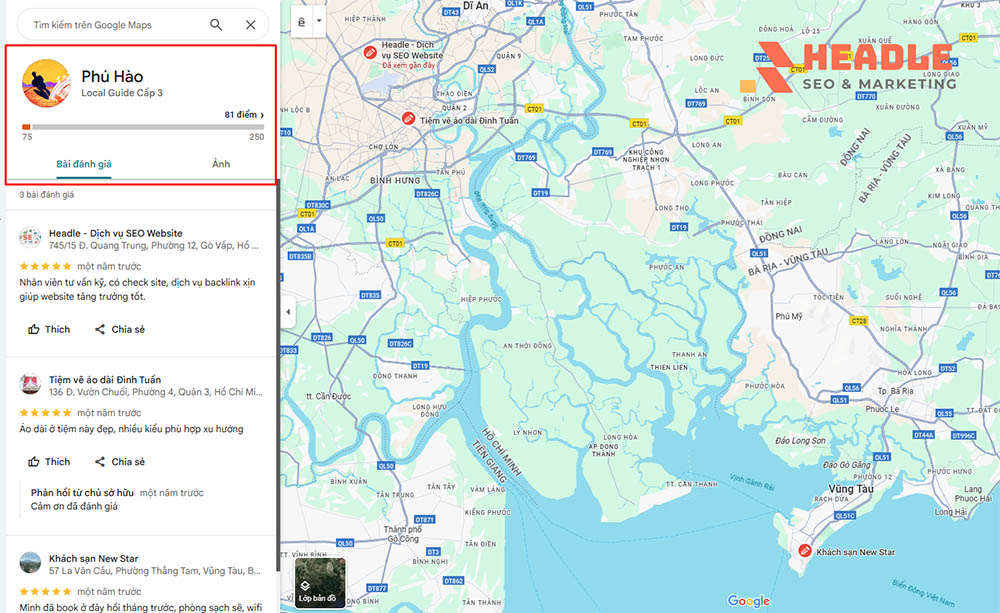Click the Phú Mỹ map label

click(789, 316)
